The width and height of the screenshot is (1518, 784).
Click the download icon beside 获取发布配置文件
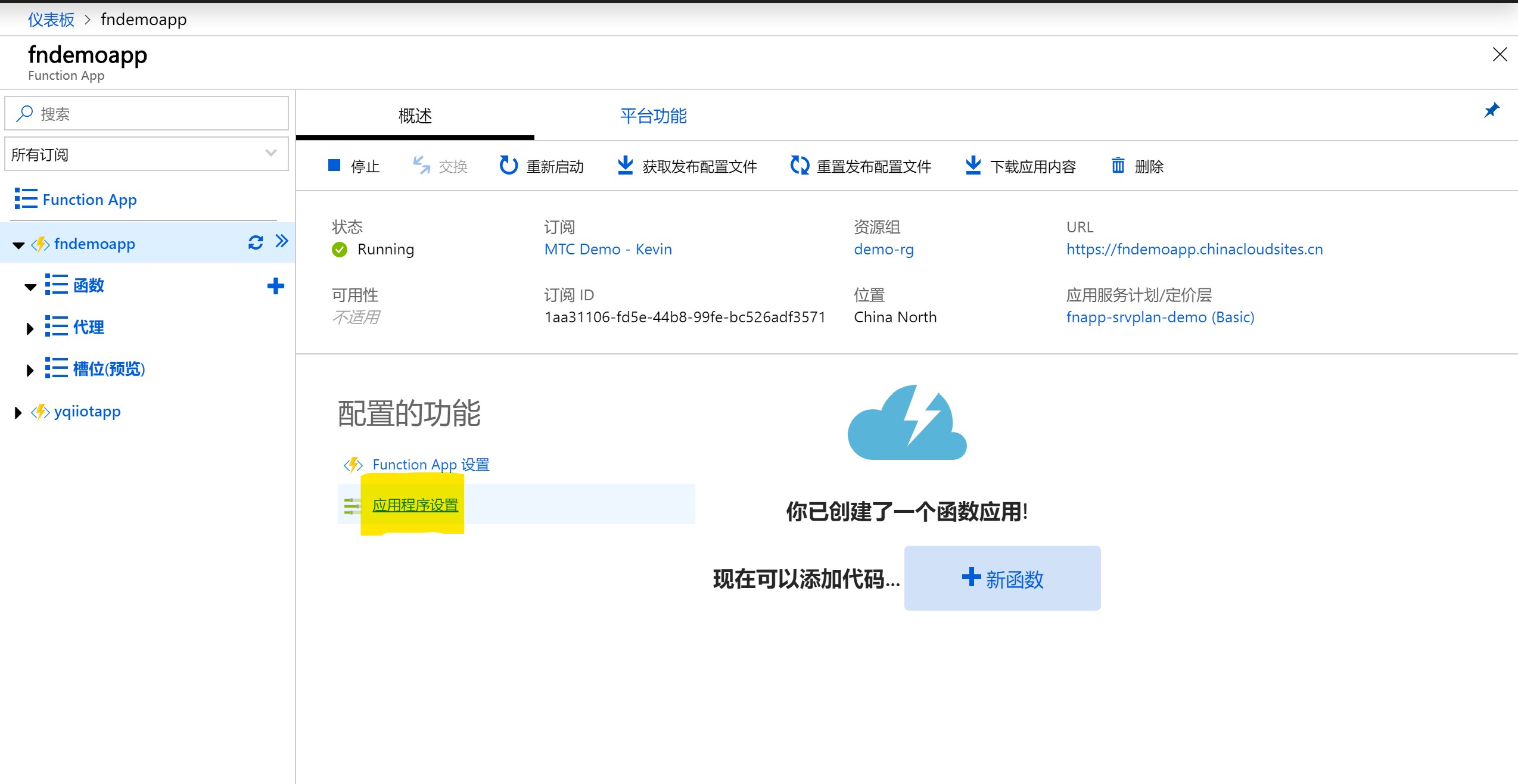coord(626,165)
